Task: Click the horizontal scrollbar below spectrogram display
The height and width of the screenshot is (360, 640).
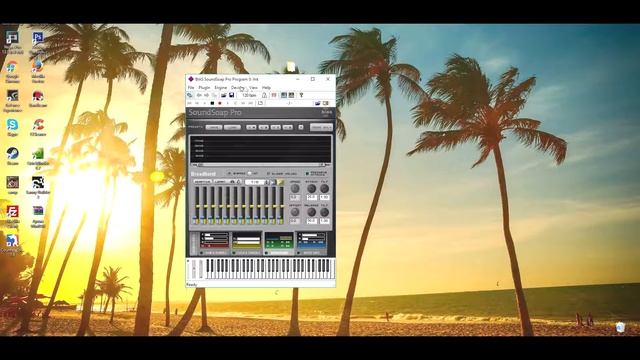Action: pos(261,165)
